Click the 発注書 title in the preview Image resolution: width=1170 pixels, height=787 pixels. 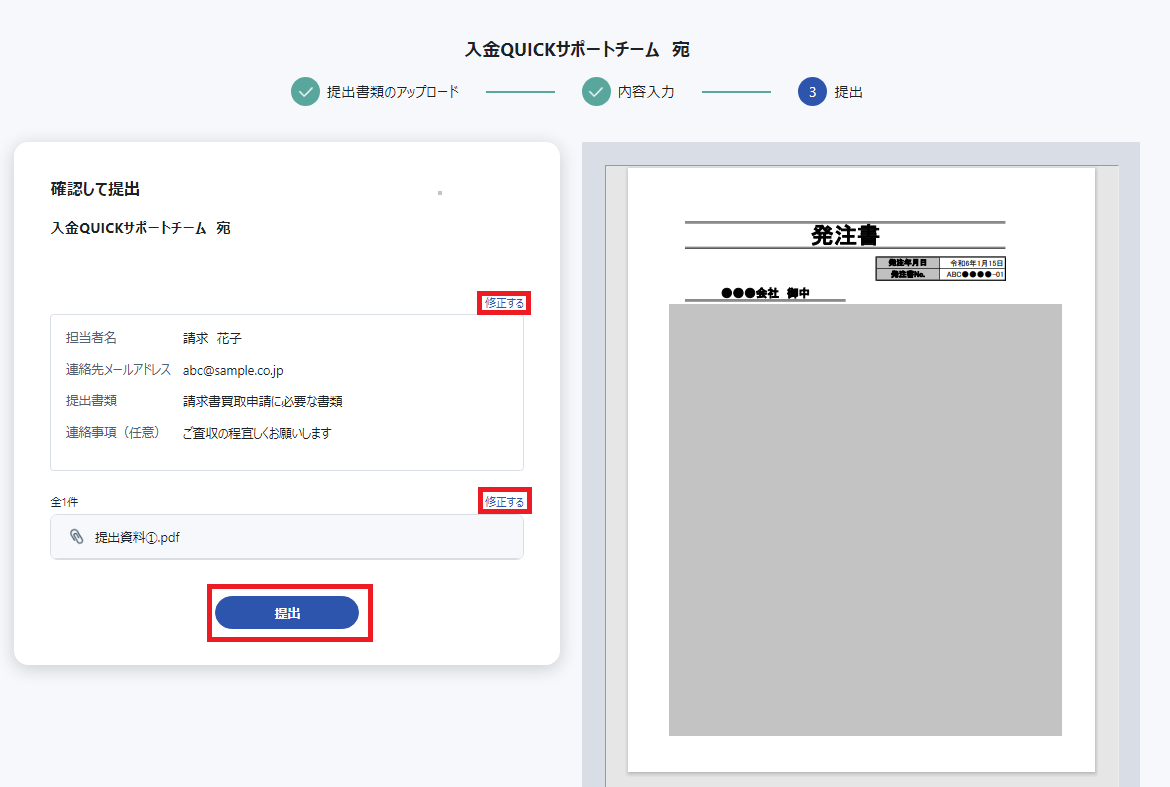point(845,235)
